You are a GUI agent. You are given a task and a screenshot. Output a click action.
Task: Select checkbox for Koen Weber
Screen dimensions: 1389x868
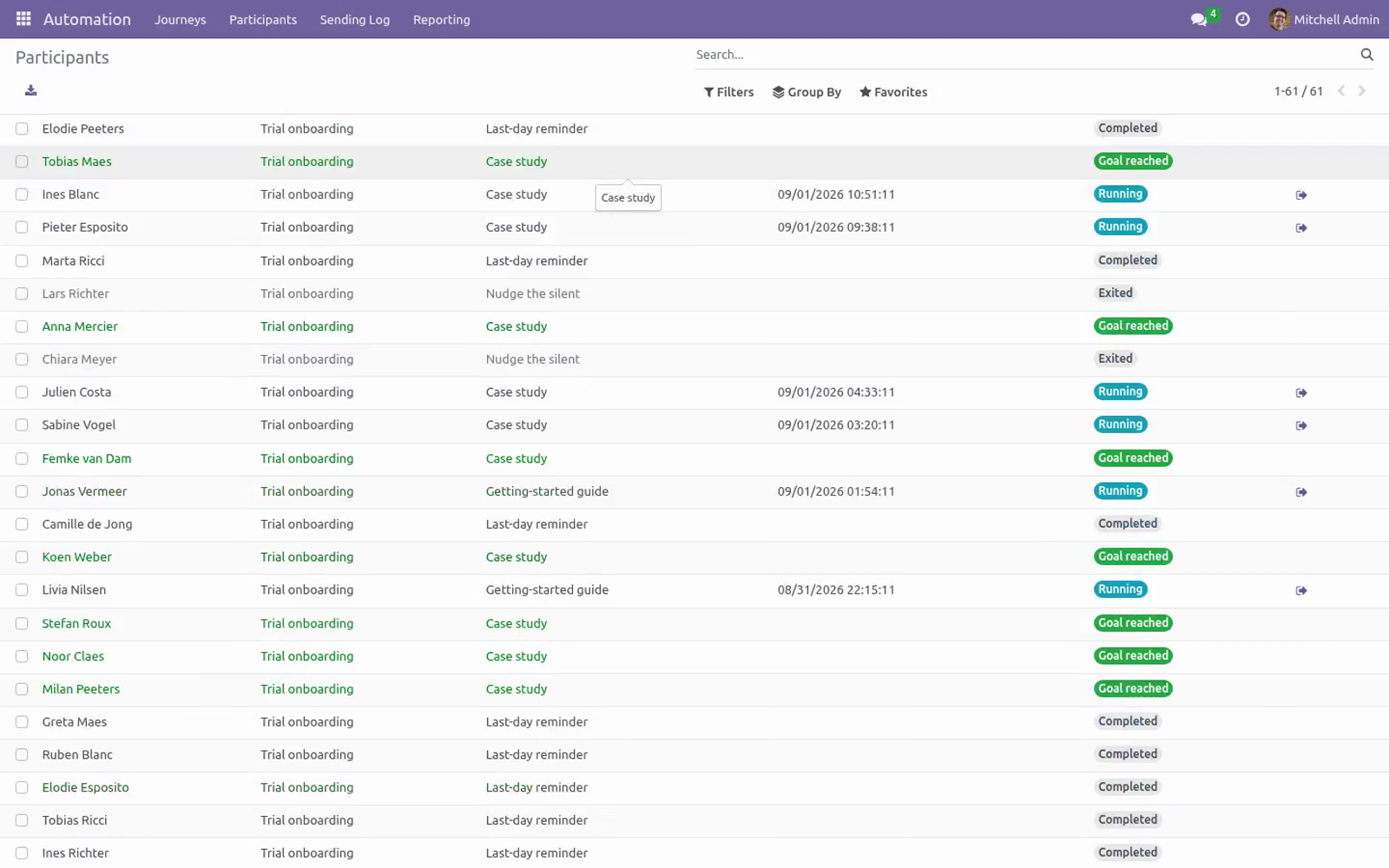(22, 557)
